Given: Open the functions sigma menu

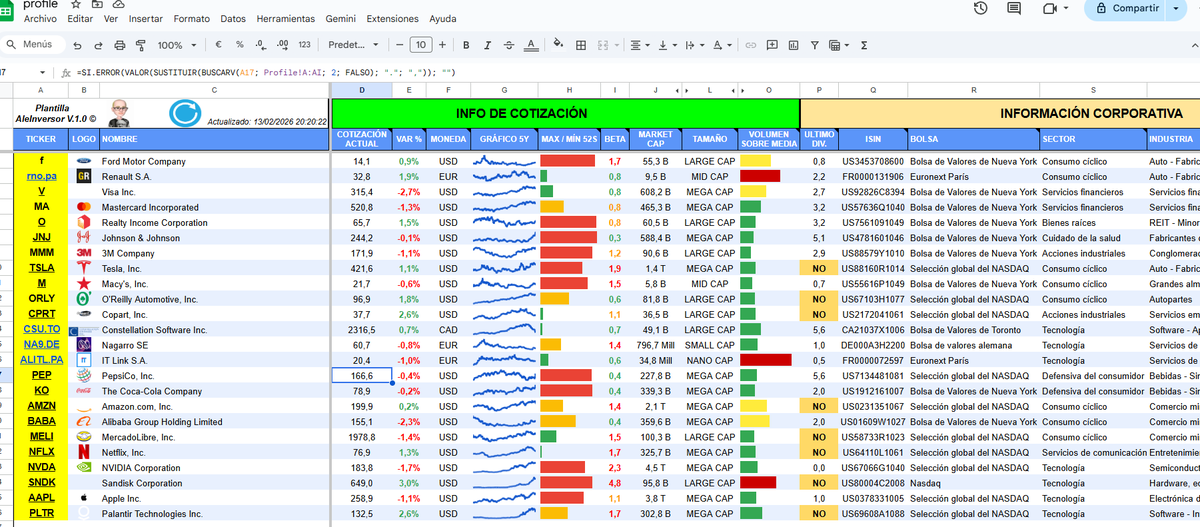Looking at the screenshot, I should (x=864, y=45).
